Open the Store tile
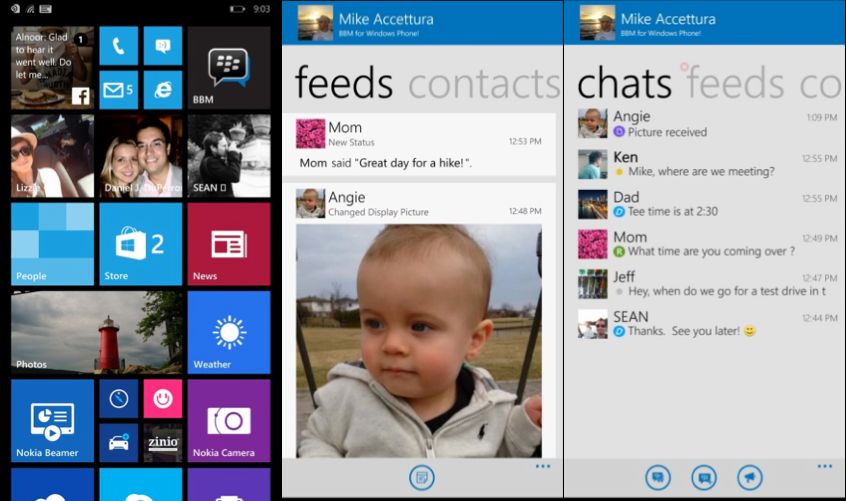 click(x=141, y=244)
